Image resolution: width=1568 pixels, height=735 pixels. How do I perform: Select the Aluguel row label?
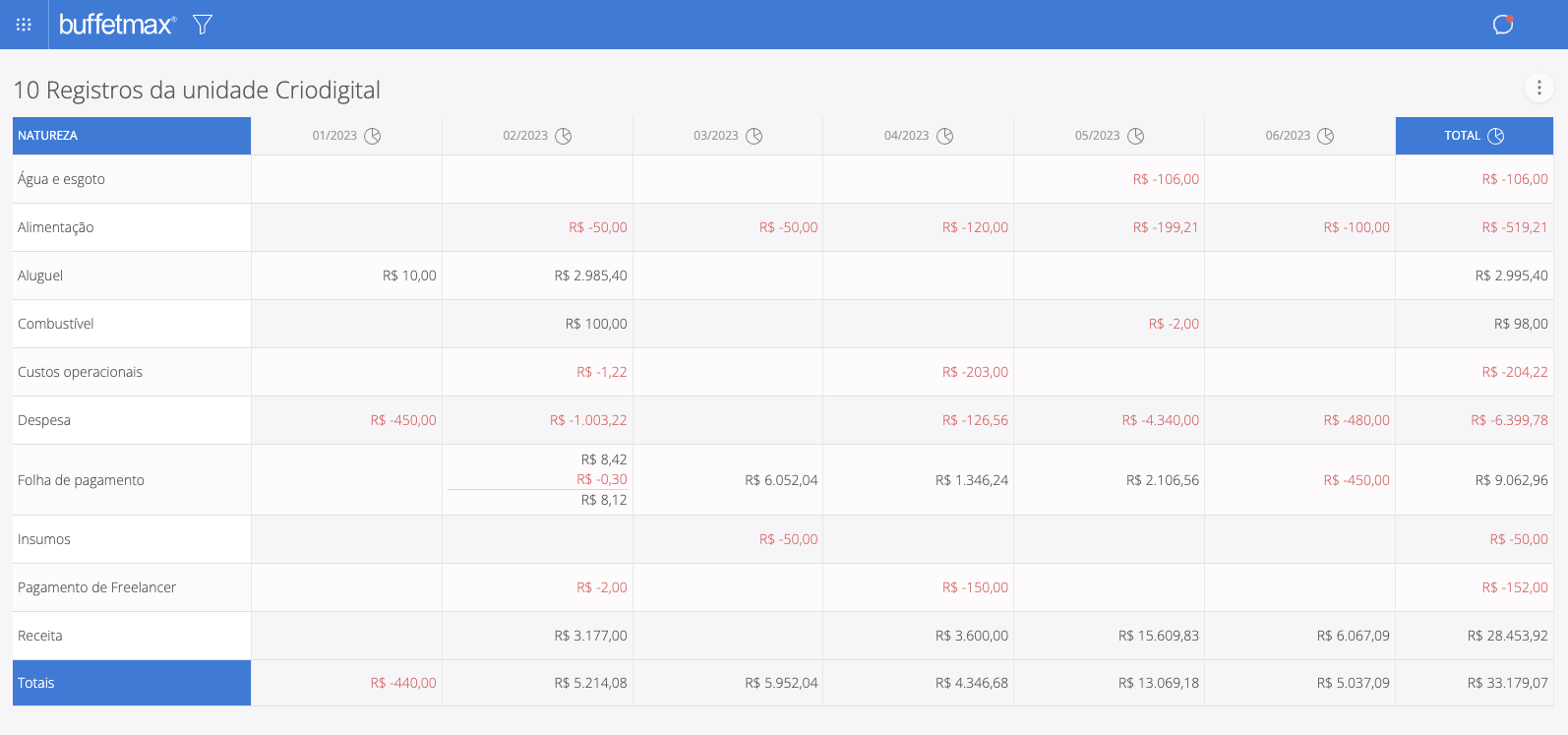tap(40, 276)
